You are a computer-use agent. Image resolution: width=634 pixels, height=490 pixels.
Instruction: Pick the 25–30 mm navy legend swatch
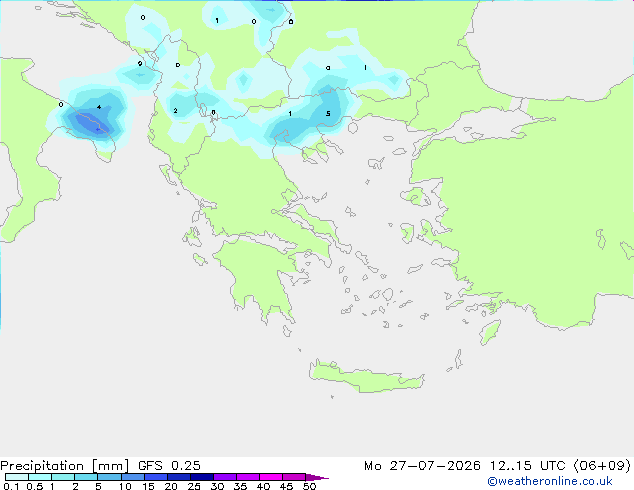coord(202,477)
